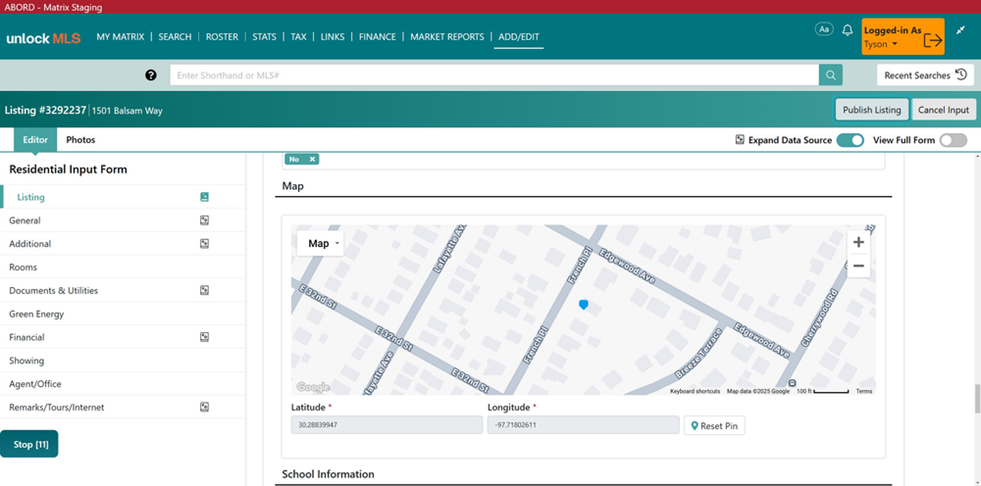The height and width of the screenshot is (486, 981).
Task: Zoom in on the map
Action: (858, 243)
